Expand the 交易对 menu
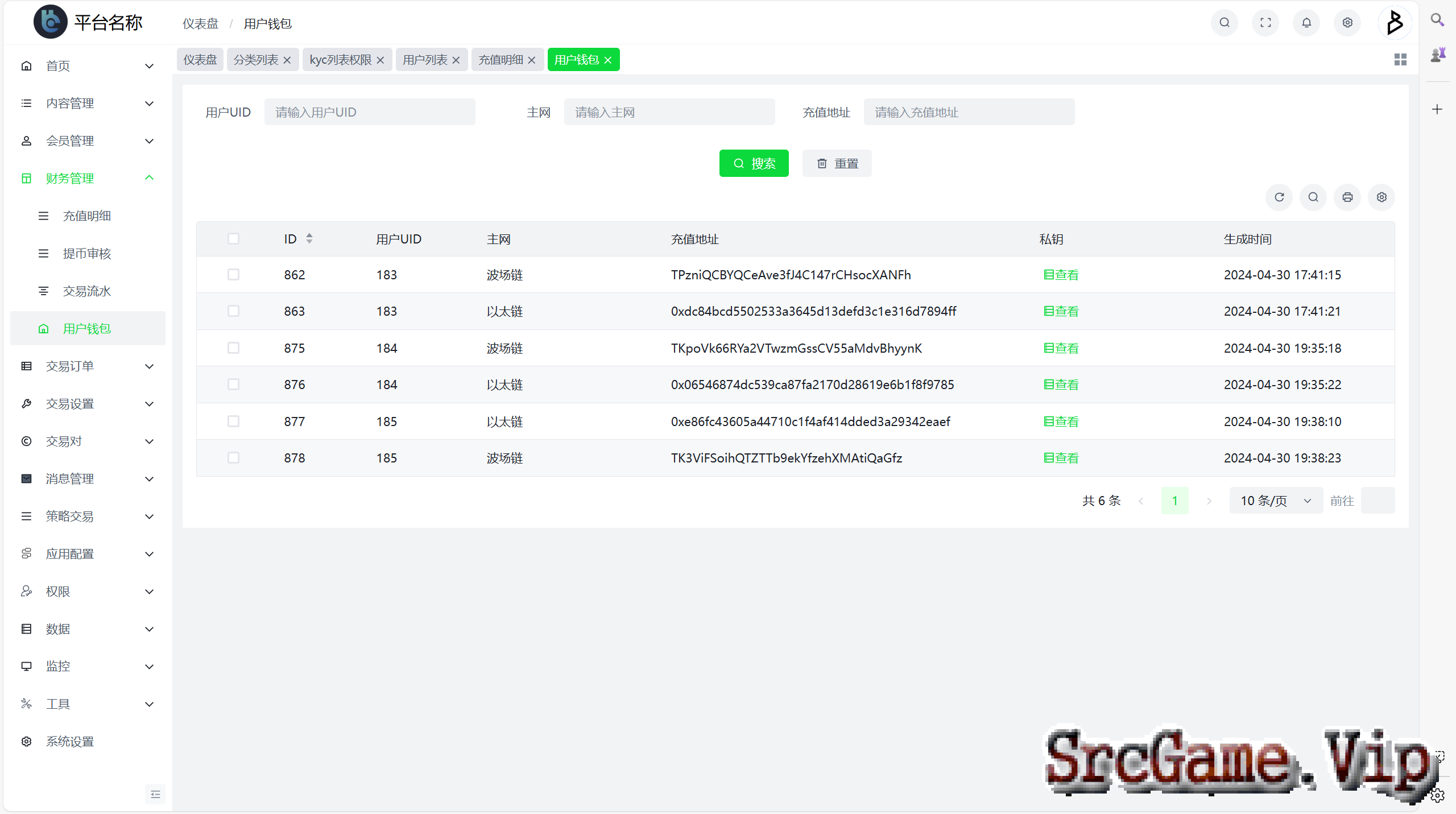The height and width of the screenshot is (814, 1456). [x=88, y=441]
